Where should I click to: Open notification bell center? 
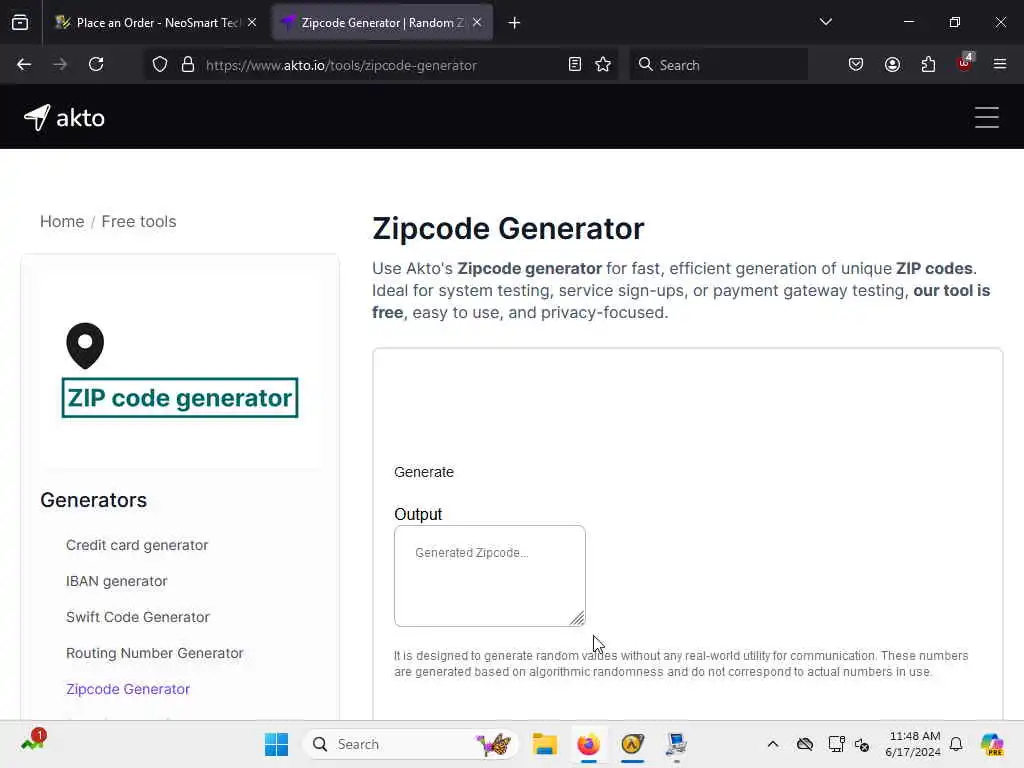(956, 744)
